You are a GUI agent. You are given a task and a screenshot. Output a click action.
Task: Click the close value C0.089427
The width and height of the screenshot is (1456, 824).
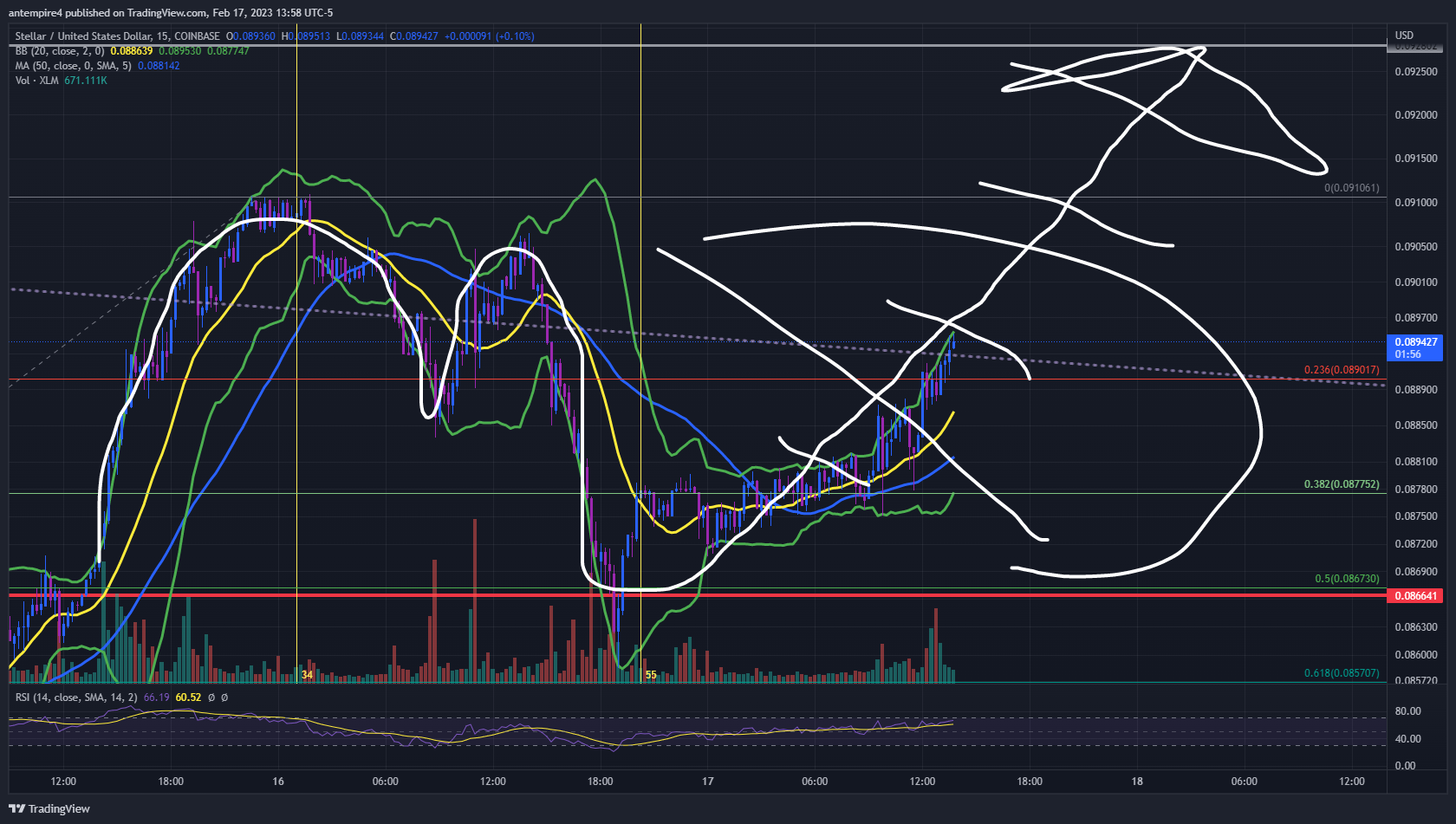(414, 36)
